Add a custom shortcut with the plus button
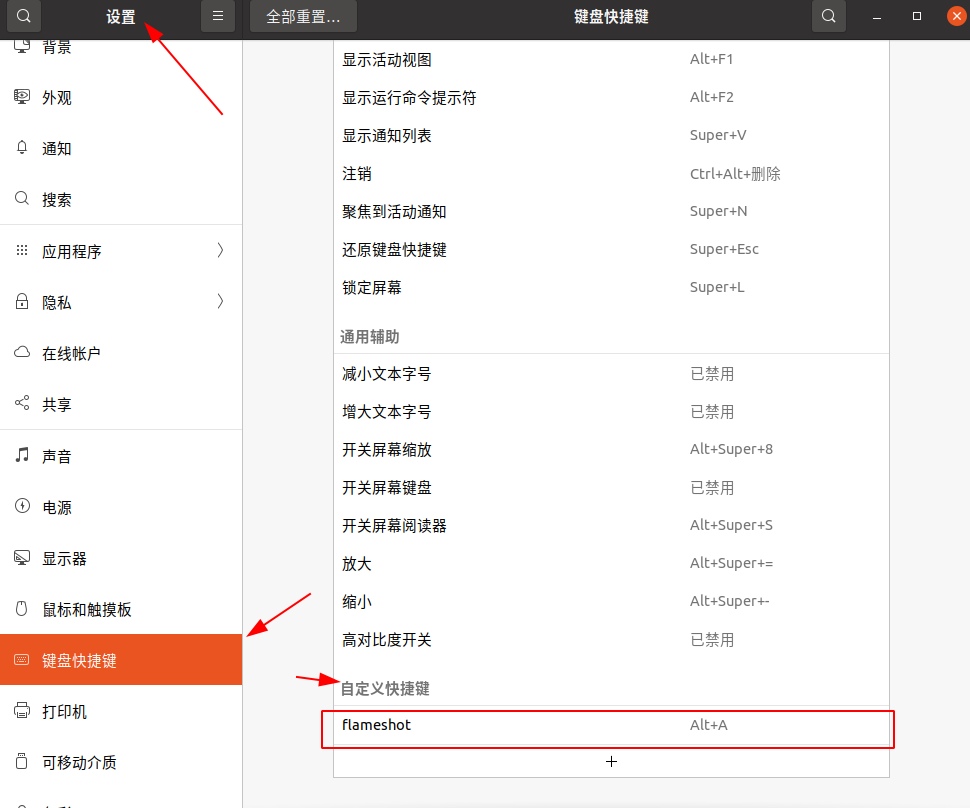 click(x=611, y=762)
